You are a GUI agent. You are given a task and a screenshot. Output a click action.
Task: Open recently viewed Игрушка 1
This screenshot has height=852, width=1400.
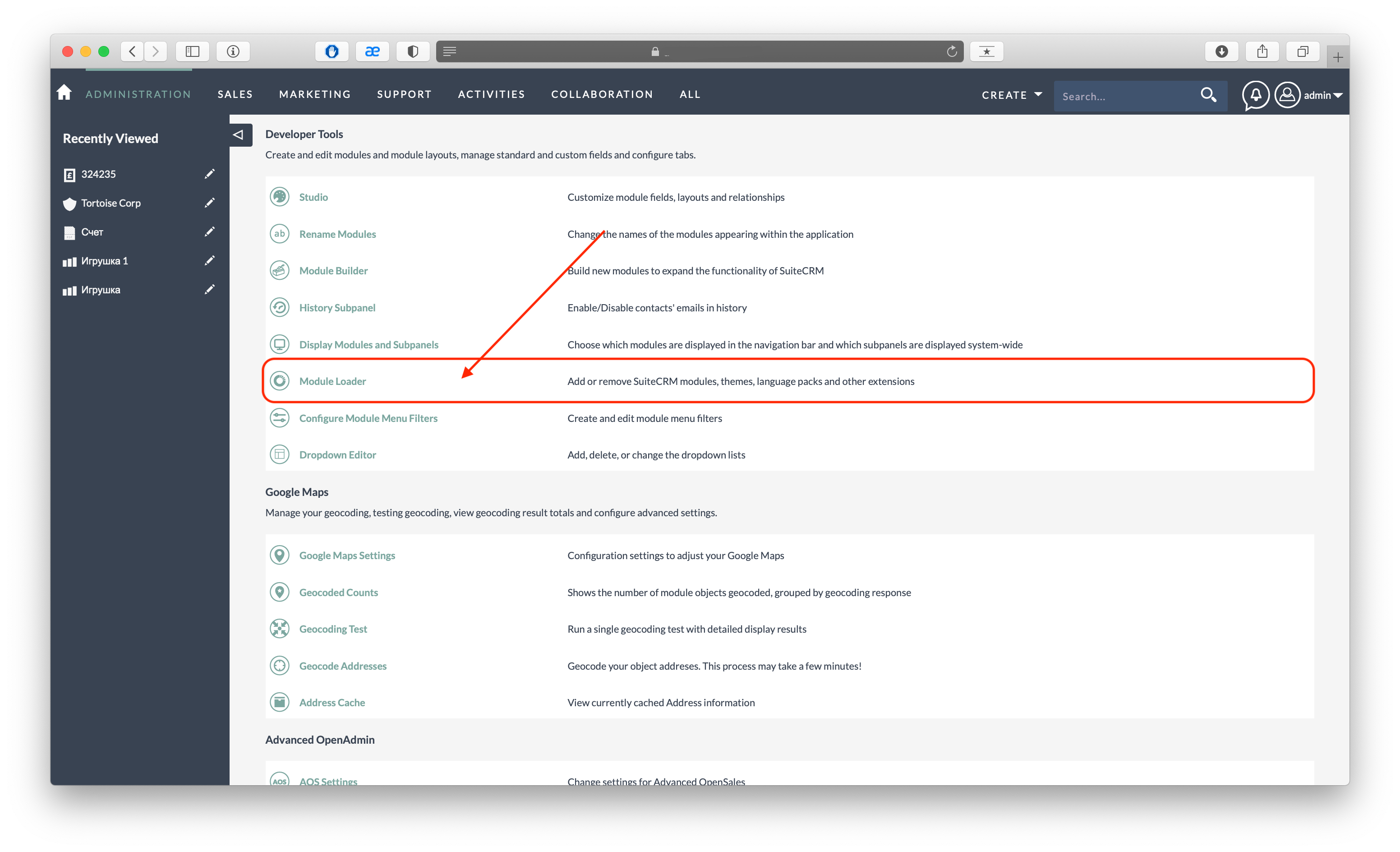pyautogui.click(x=105, y=261)
